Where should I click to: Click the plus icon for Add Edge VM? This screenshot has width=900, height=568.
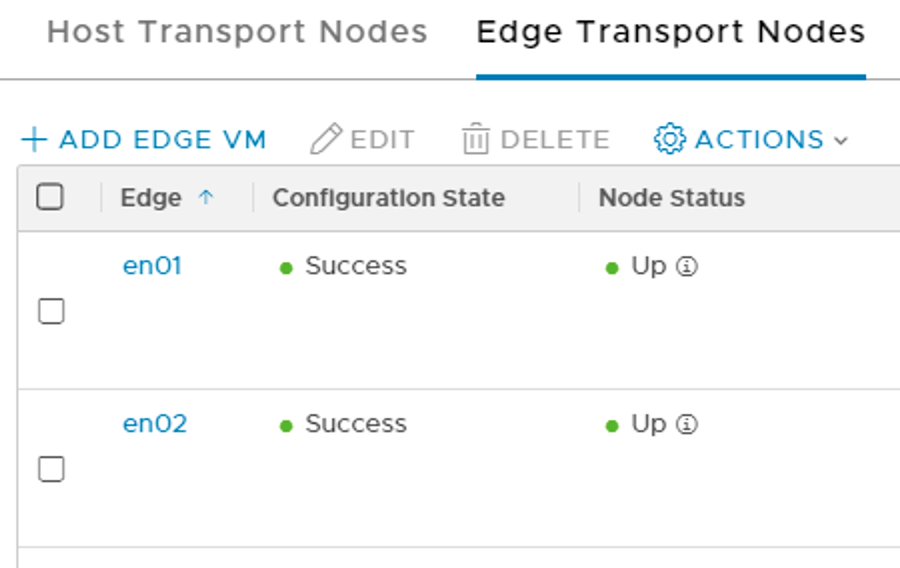(x=34, y=139)
